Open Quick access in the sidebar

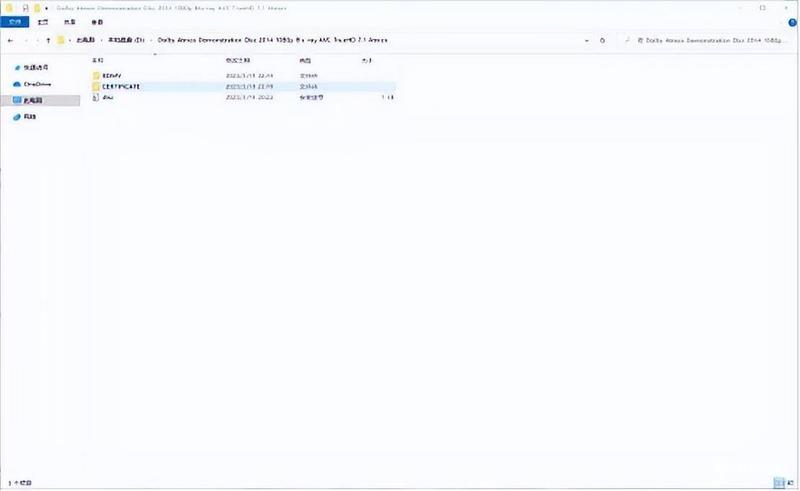32,67
